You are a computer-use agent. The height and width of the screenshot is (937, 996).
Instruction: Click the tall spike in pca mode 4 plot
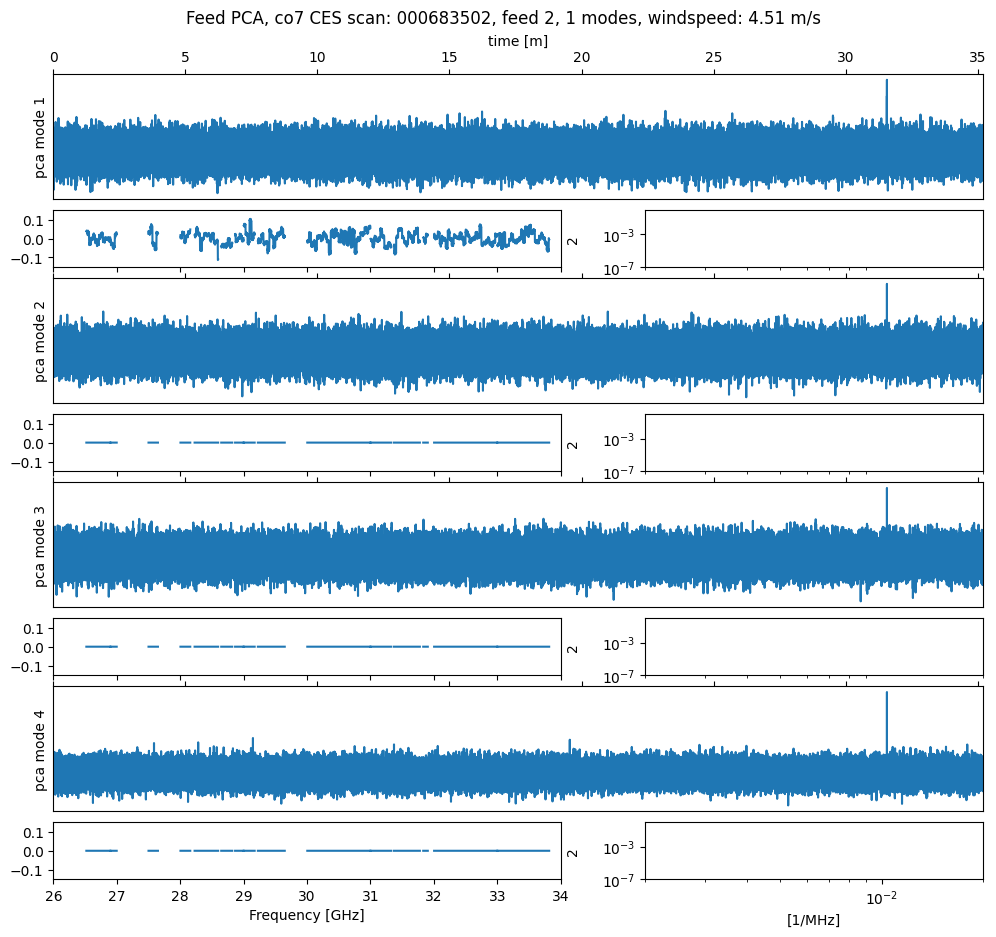coord(886,710)
